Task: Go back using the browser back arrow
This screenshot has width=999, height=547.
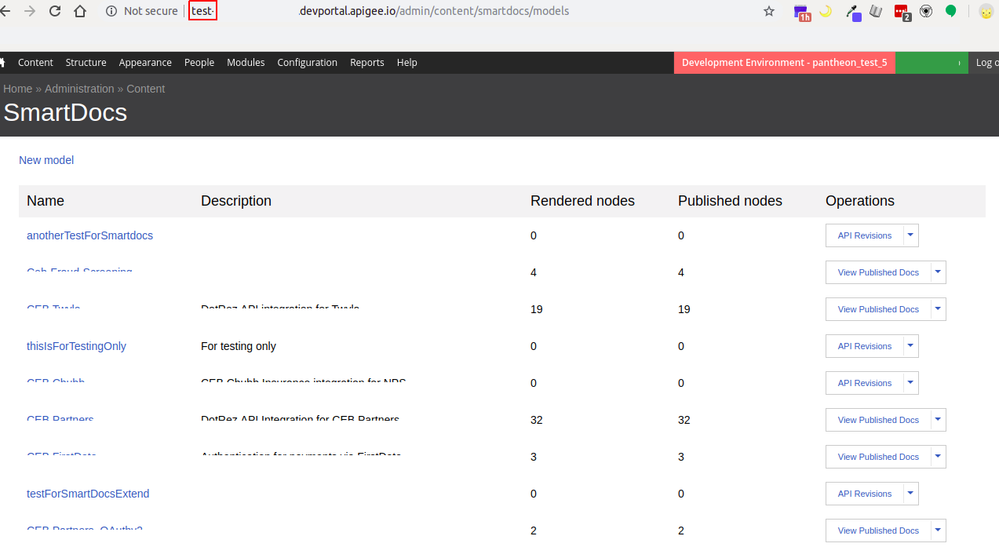Action: coord(5,11)
